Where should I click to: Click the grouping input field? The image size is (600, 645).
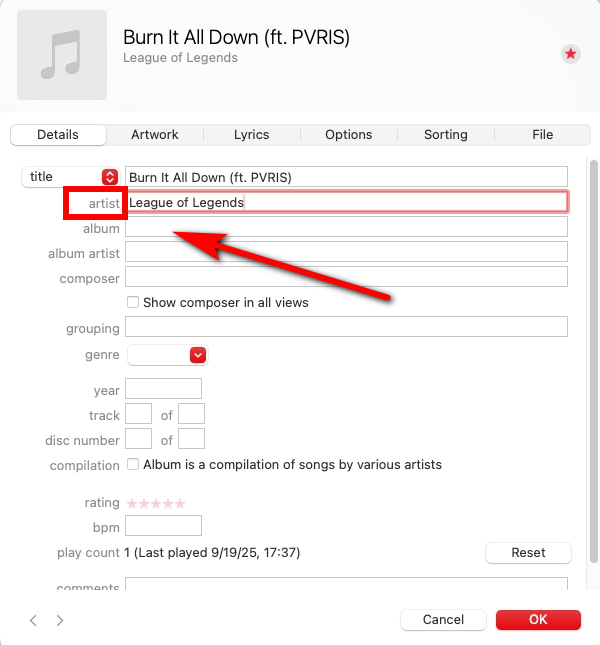pos(346,327)
